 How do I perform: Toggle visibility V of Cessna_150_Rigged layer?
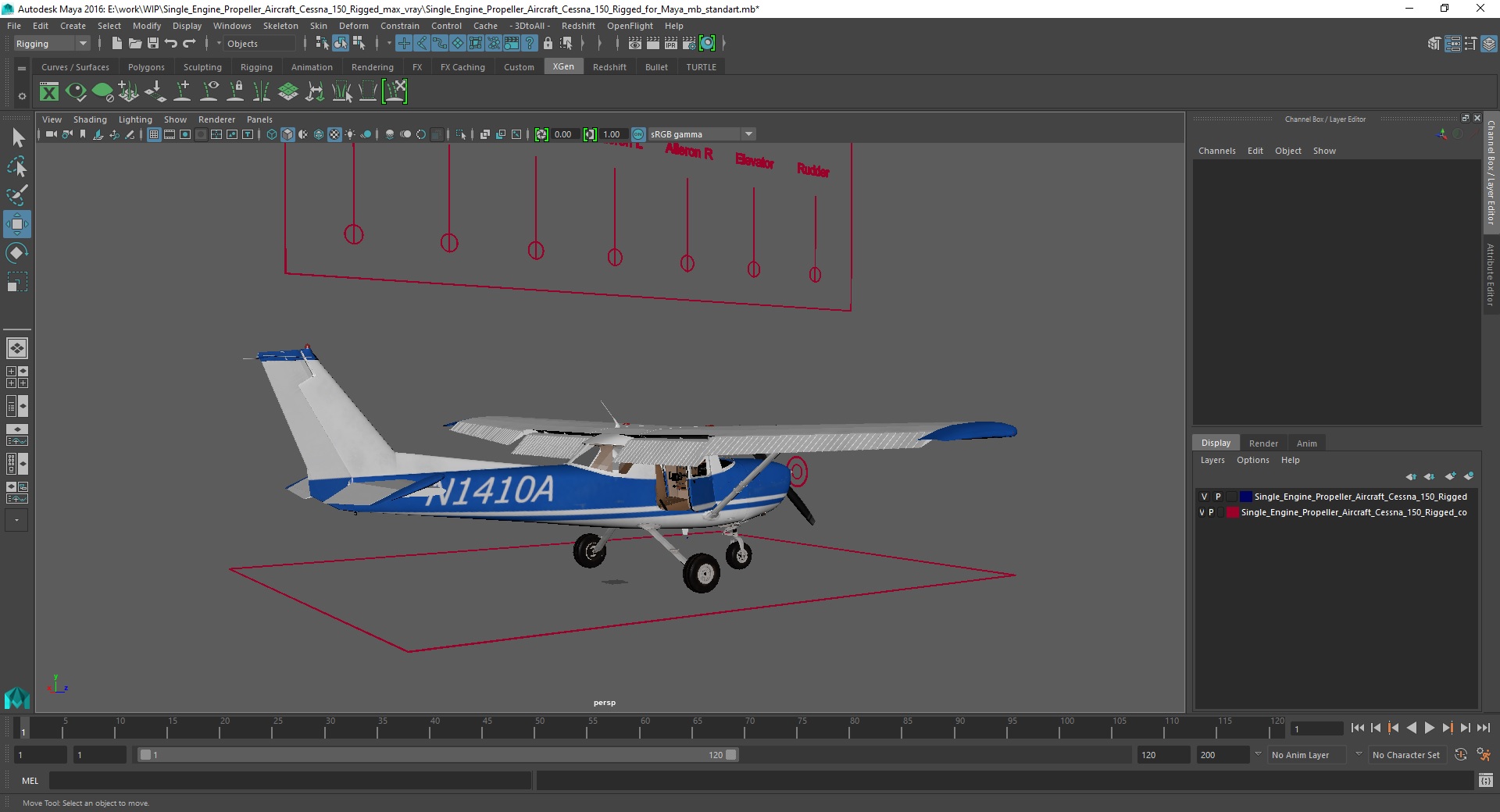tap(1204, 497)
